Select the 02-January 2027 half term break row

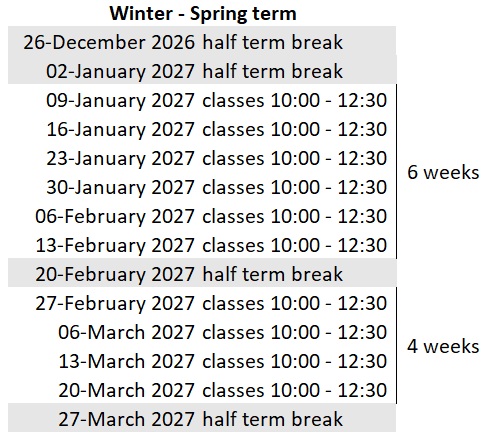tap(202, 70)
